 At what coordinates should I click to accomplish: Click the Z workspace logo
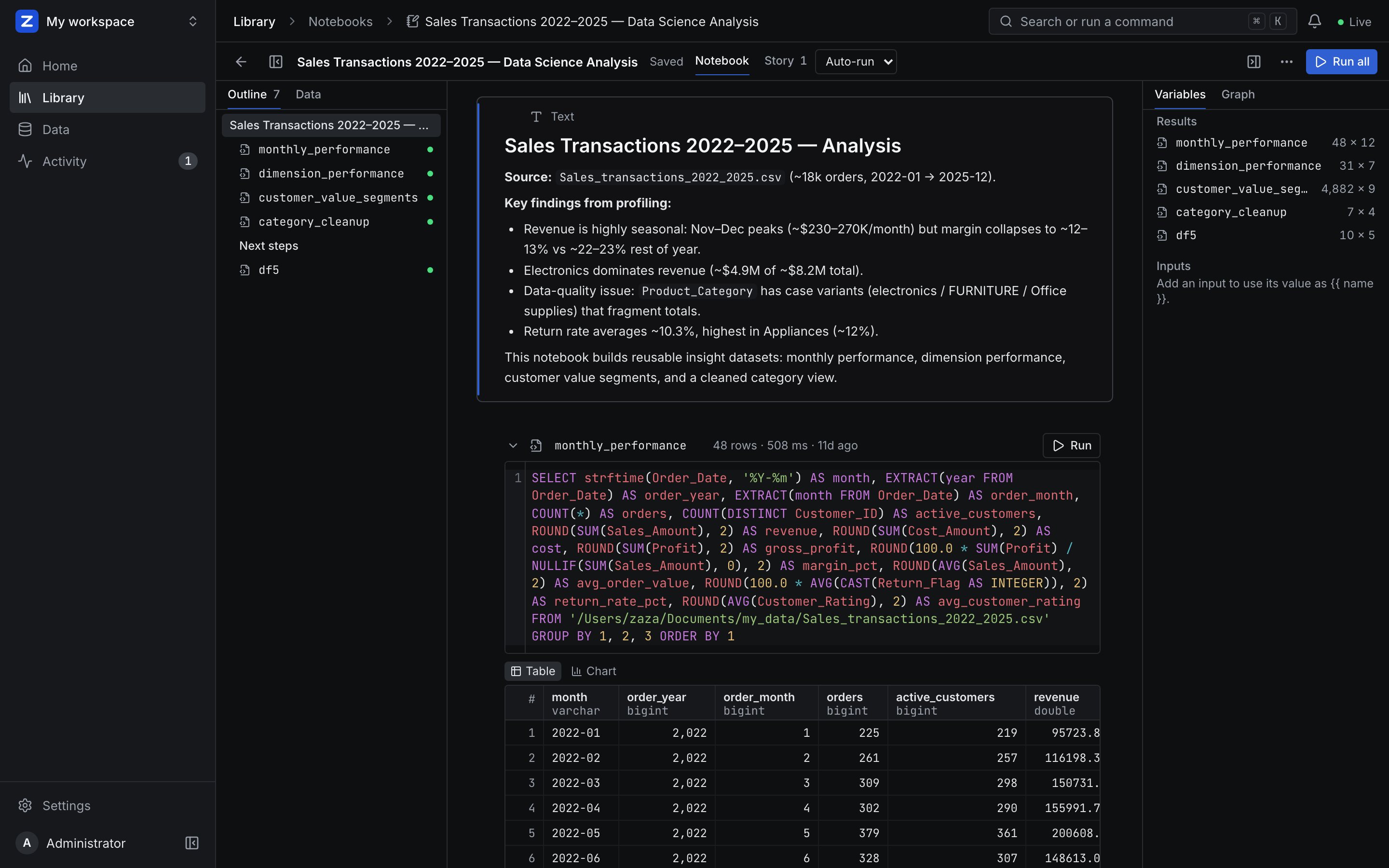pyautogui.click(x=27, y=21)
